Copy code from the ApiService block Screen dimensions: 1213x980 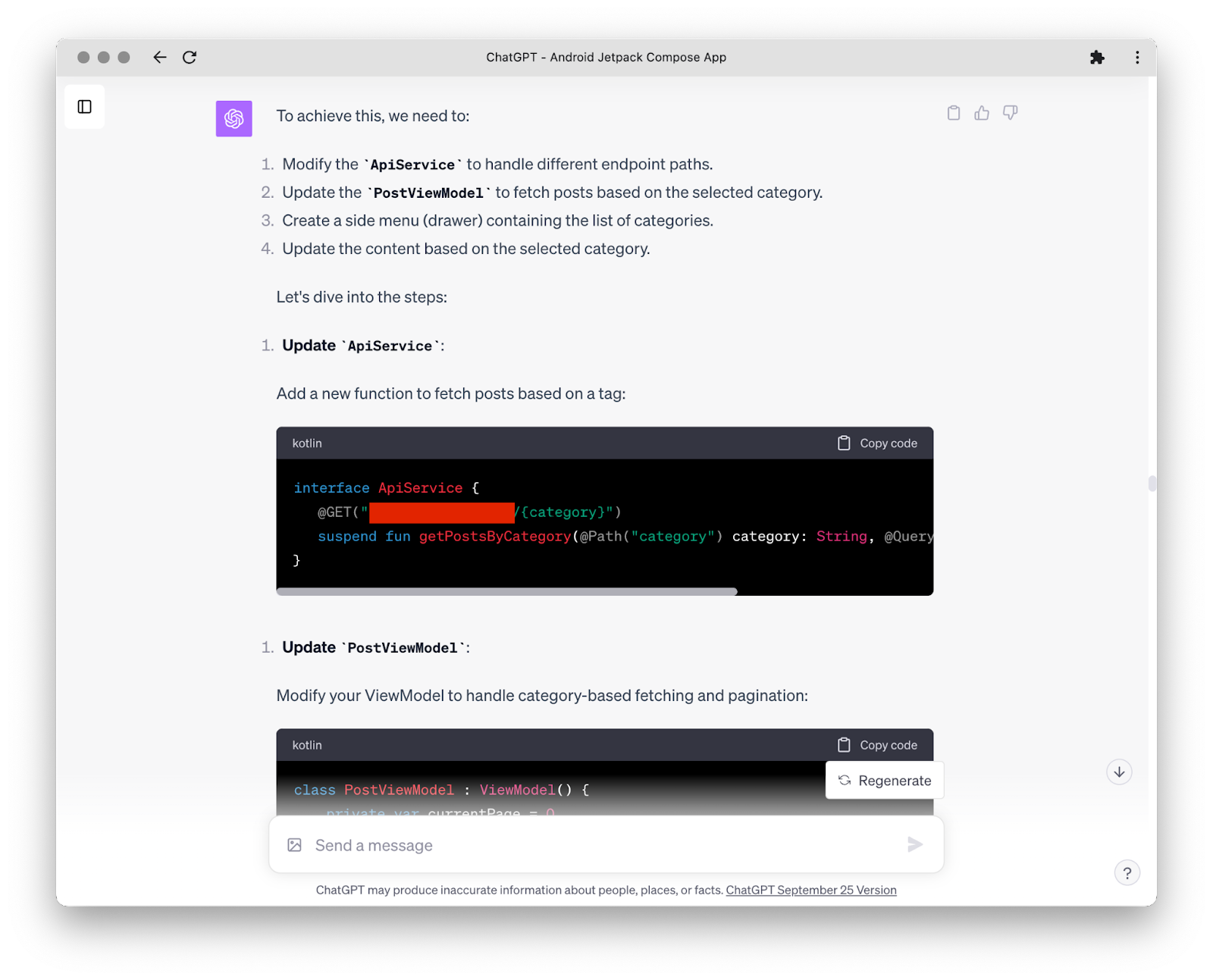pos(877,443)
